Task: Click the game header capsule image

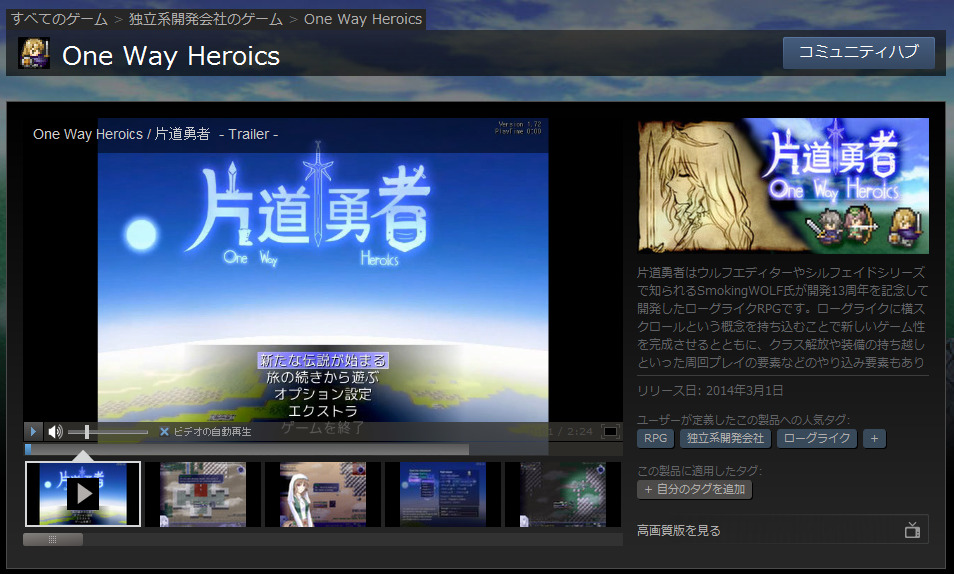Action: (x=783, y=186)
